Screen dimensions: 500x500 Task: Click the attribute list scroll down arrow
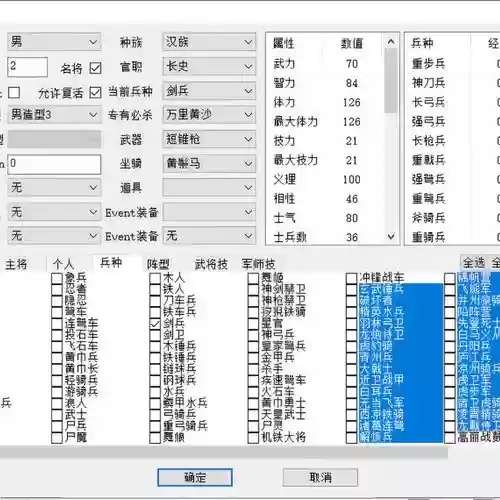[x=391, y=237]
